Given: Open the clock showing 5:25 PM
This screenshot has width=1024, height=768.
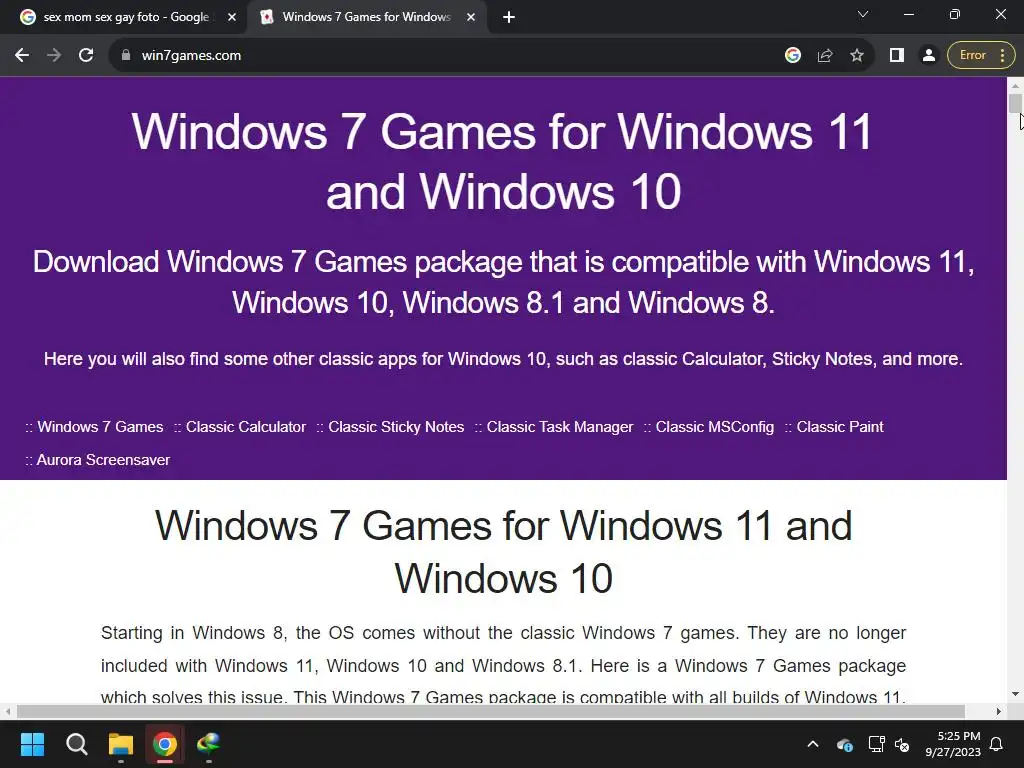Looking at the screenshot, I should tap(953, 744).
